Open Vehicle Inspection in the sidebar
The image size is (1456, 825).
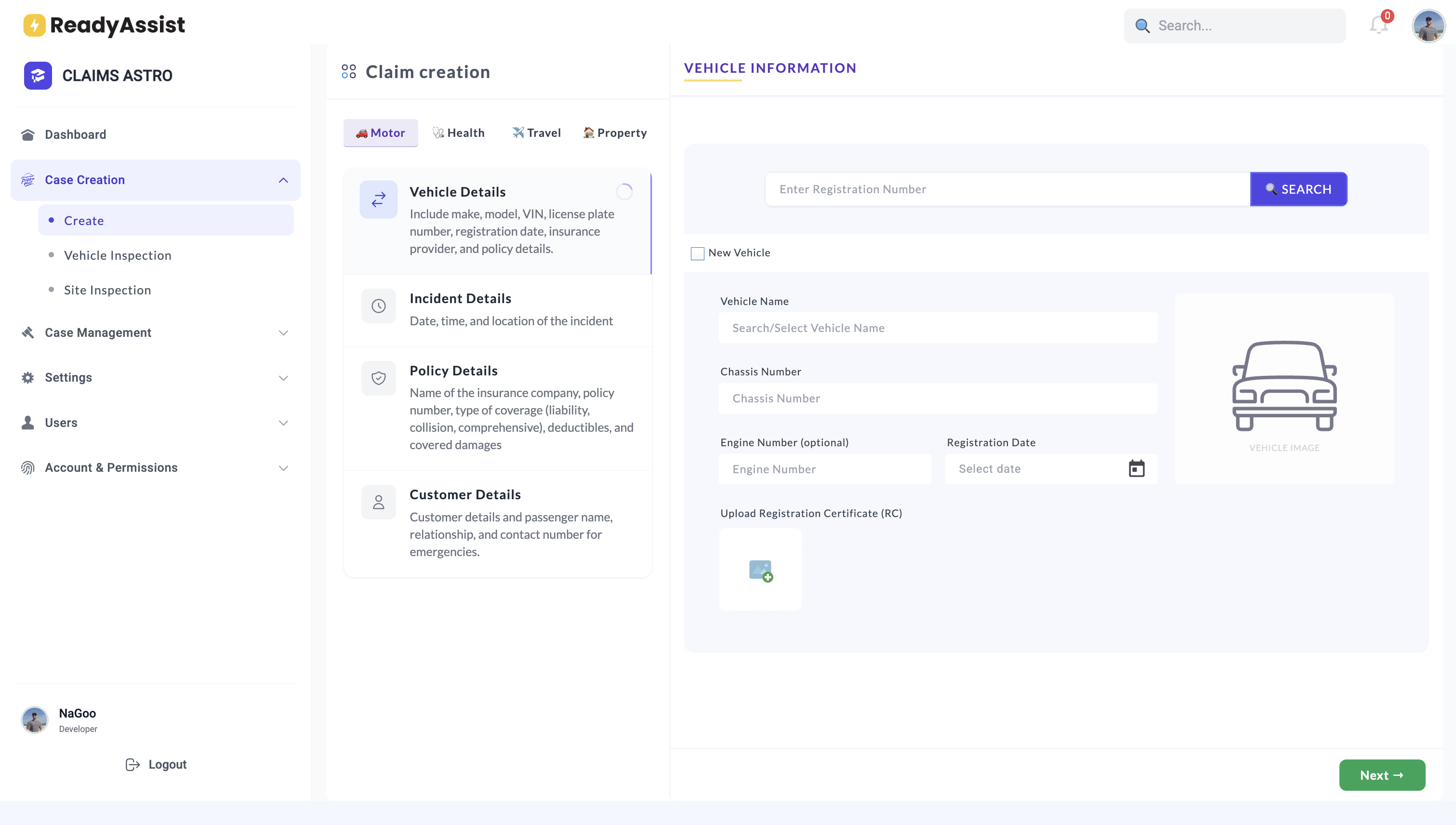pos(117,255)
